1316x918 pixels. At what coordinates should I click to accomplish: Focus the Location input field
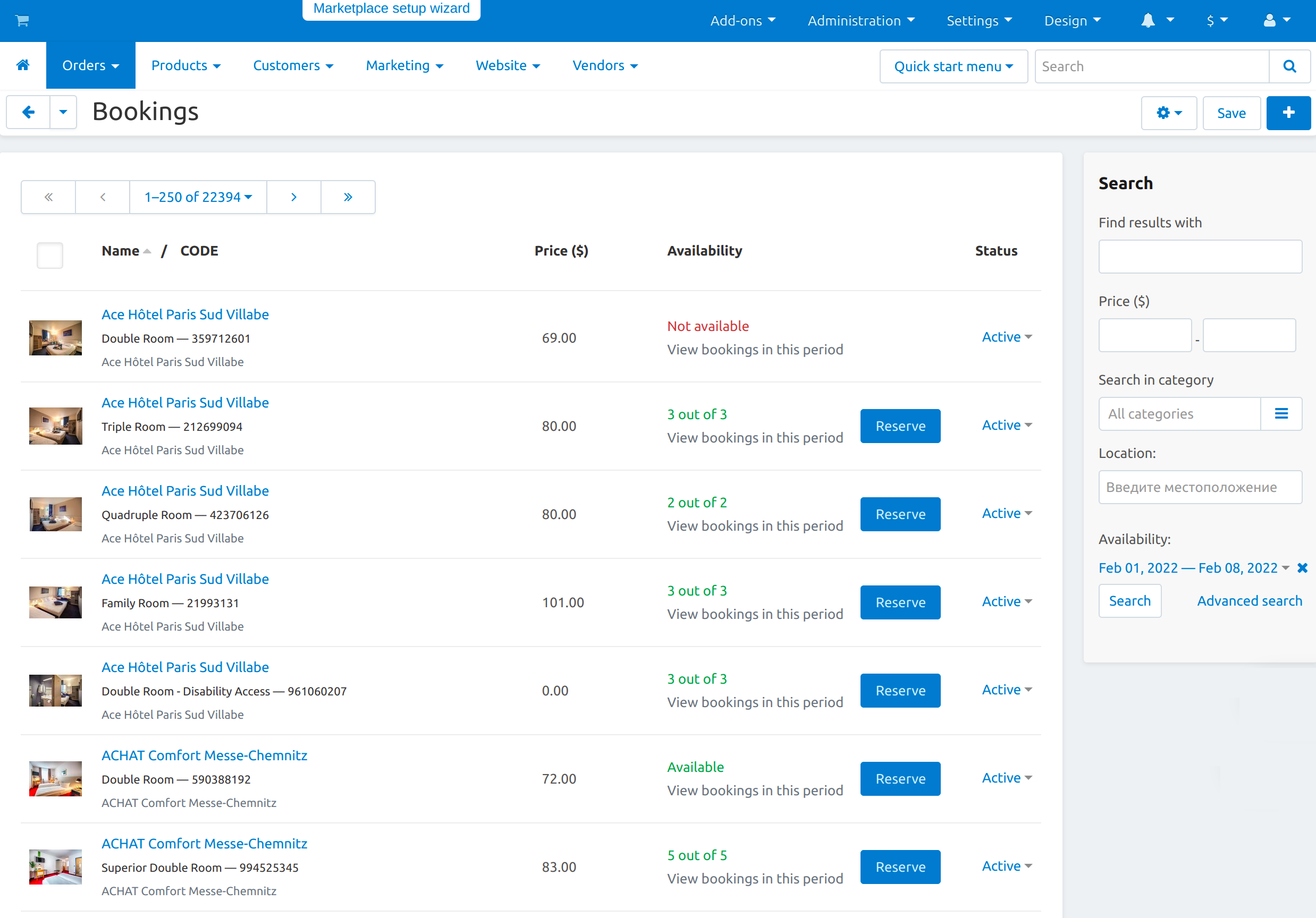[x=1200, y=488]
